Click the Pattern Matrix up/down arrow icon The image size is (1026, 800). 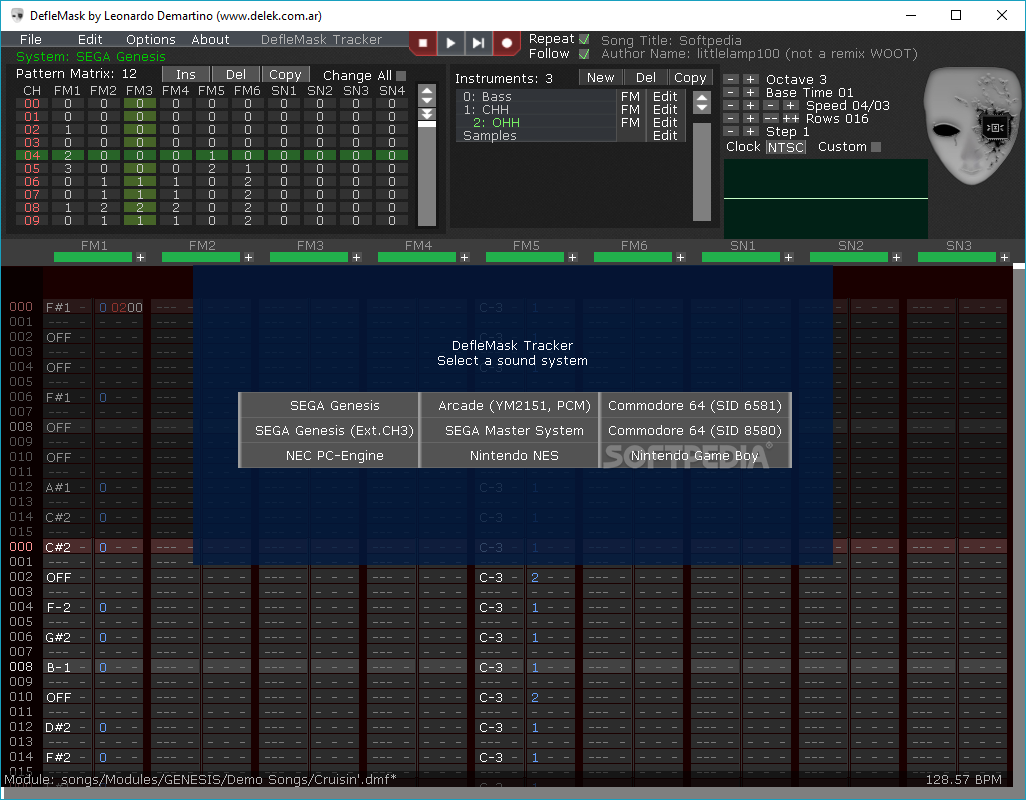[x=427, y=96]
